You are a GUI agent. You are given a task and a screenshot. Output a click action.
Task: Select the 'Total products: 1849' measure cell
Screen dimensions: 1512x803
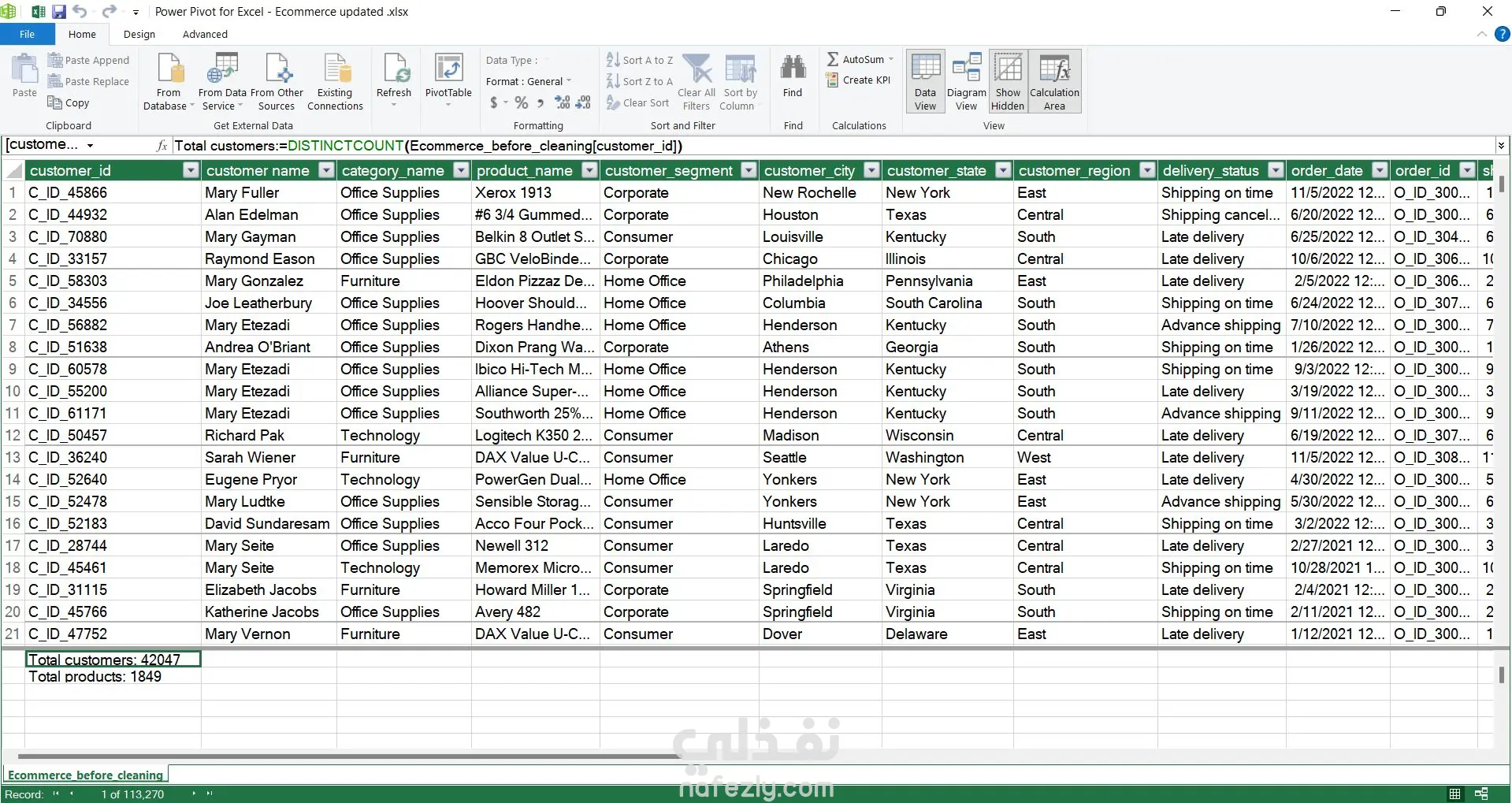[113, 676]
